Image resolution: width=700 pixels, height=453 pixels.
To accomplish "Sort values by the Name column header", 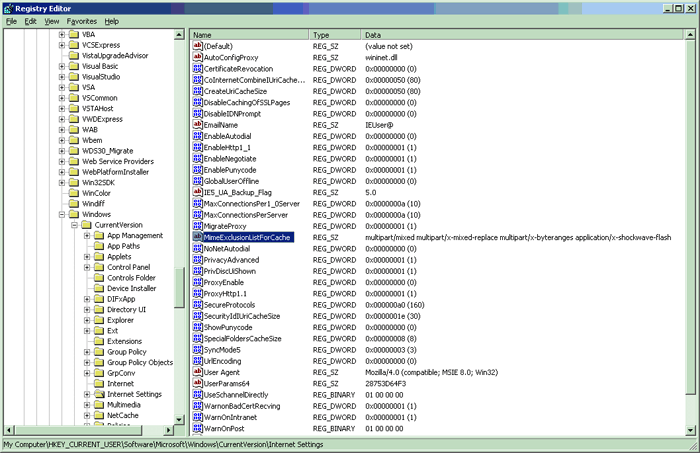I will [x=249, y=35].
